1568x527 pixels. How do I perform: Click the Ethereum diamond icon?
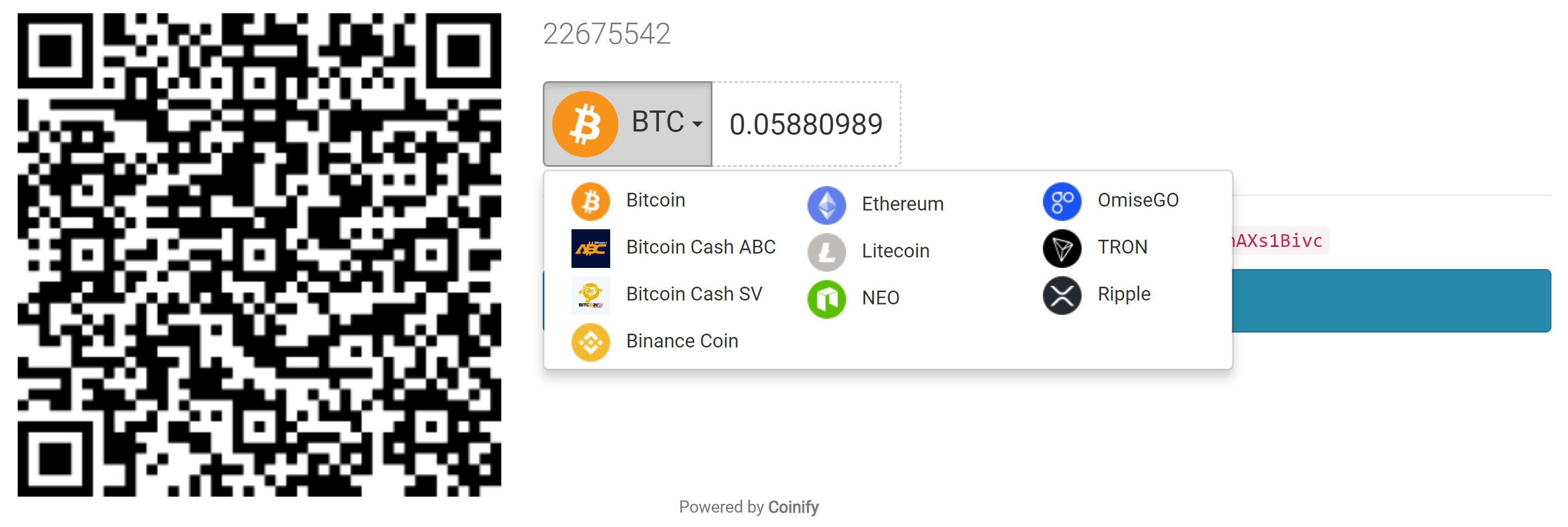826,204
